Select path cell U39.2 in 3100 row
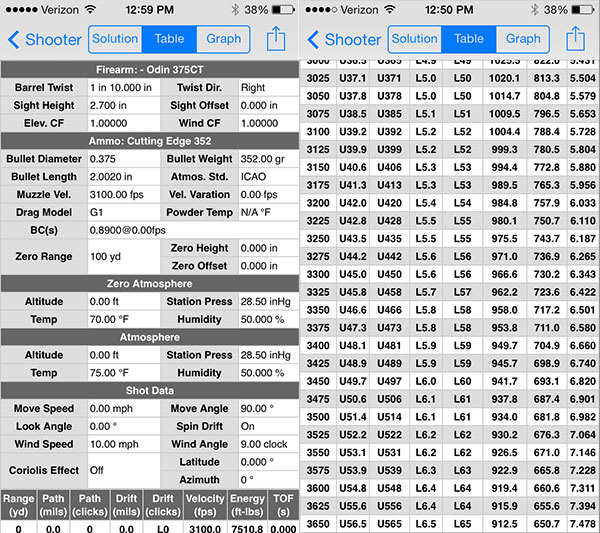Viewport: 600px width, 533px height. pyautogui.click(x=352, y=132)
